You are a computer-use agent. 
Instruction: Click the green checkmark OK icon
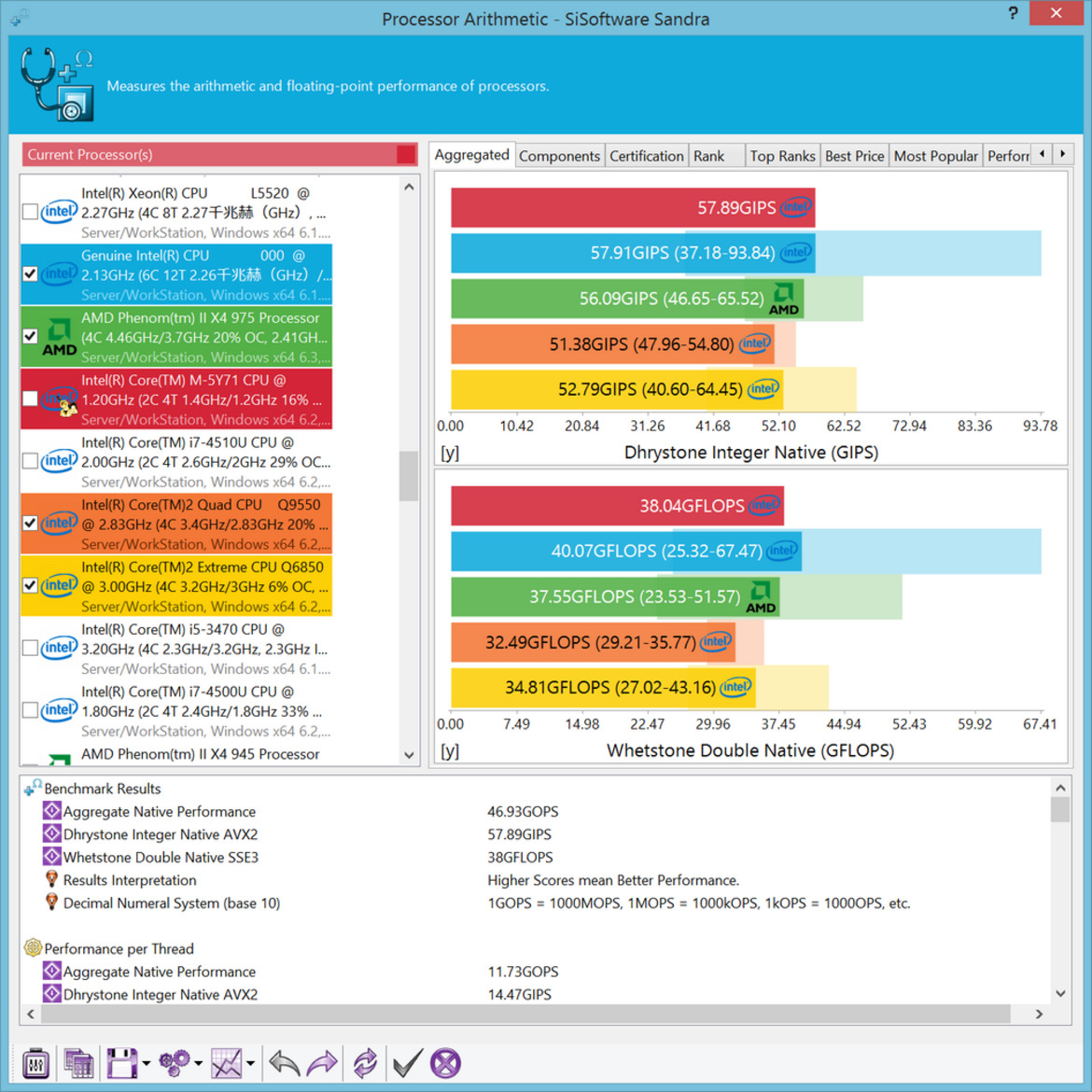pos(408,1063)
